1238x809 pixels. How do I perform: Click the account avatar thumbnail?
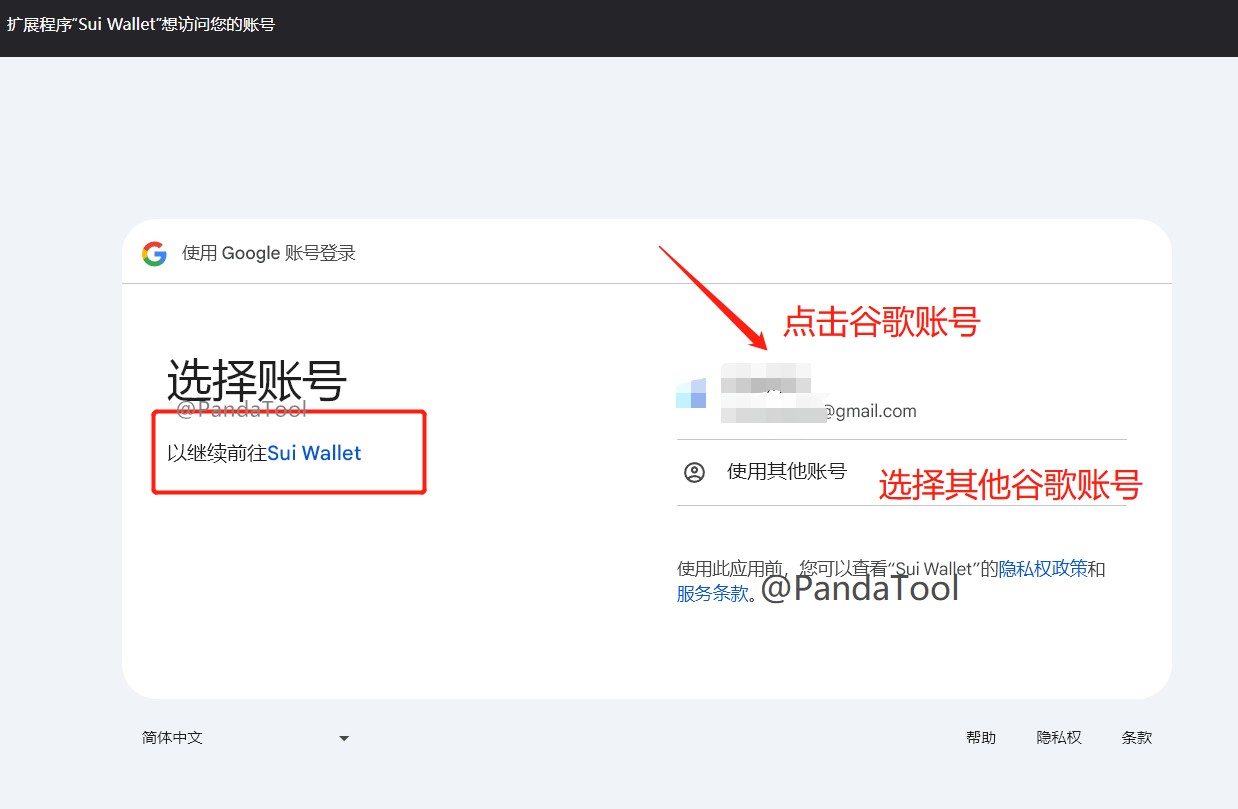[x=691, y=394]
